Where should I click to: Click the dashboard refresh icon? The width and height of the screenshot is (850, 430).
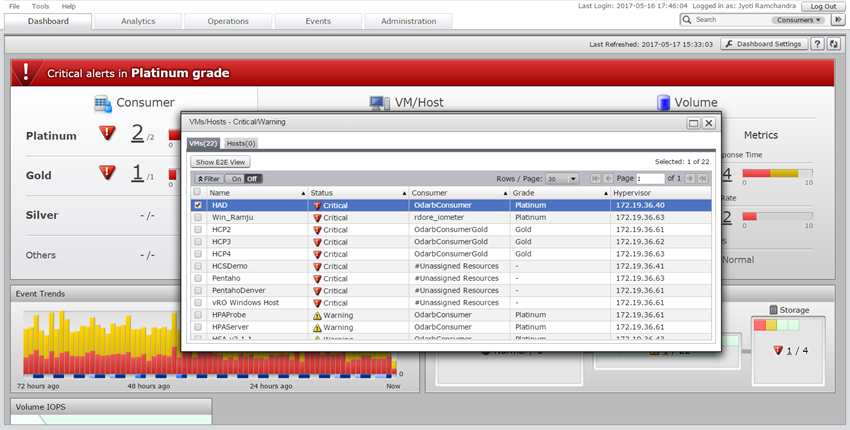pyautogui.click(x=833, y=44)
